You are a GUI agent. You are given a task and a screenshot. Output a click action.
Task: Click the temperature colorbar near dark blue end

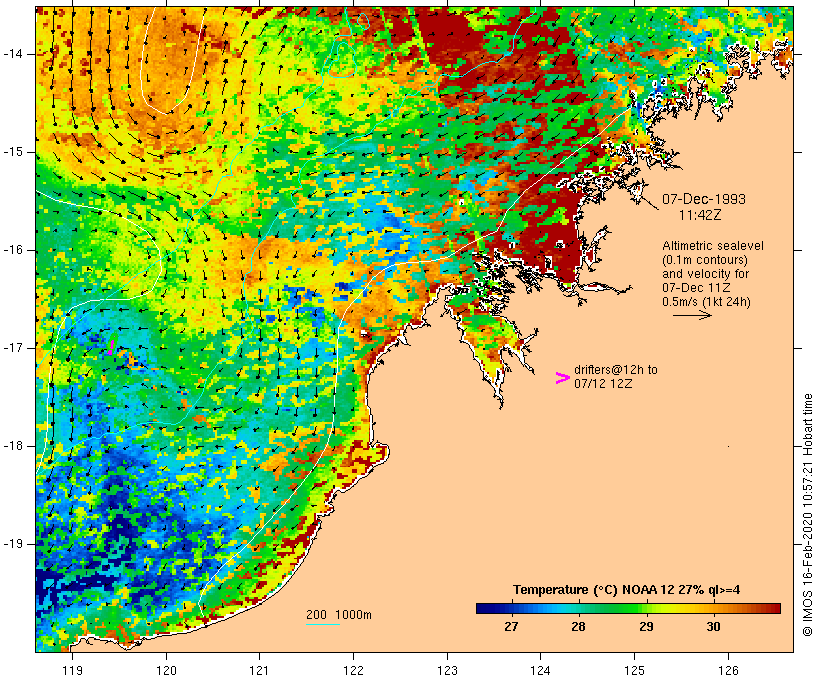tap(486, 608)
